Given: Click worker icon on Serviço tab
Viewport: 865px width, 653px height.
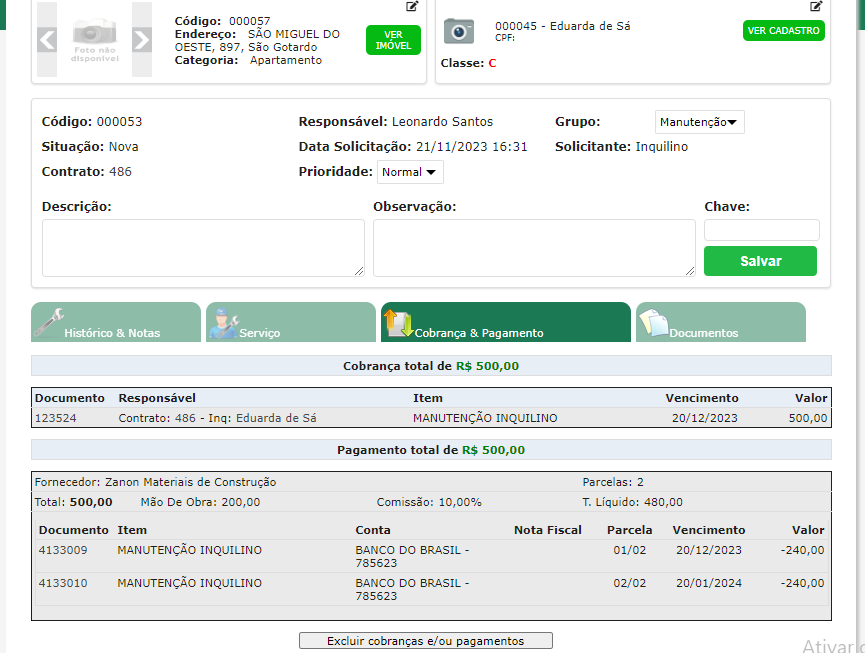Looking at the screenshot, I should coord(224,324).
